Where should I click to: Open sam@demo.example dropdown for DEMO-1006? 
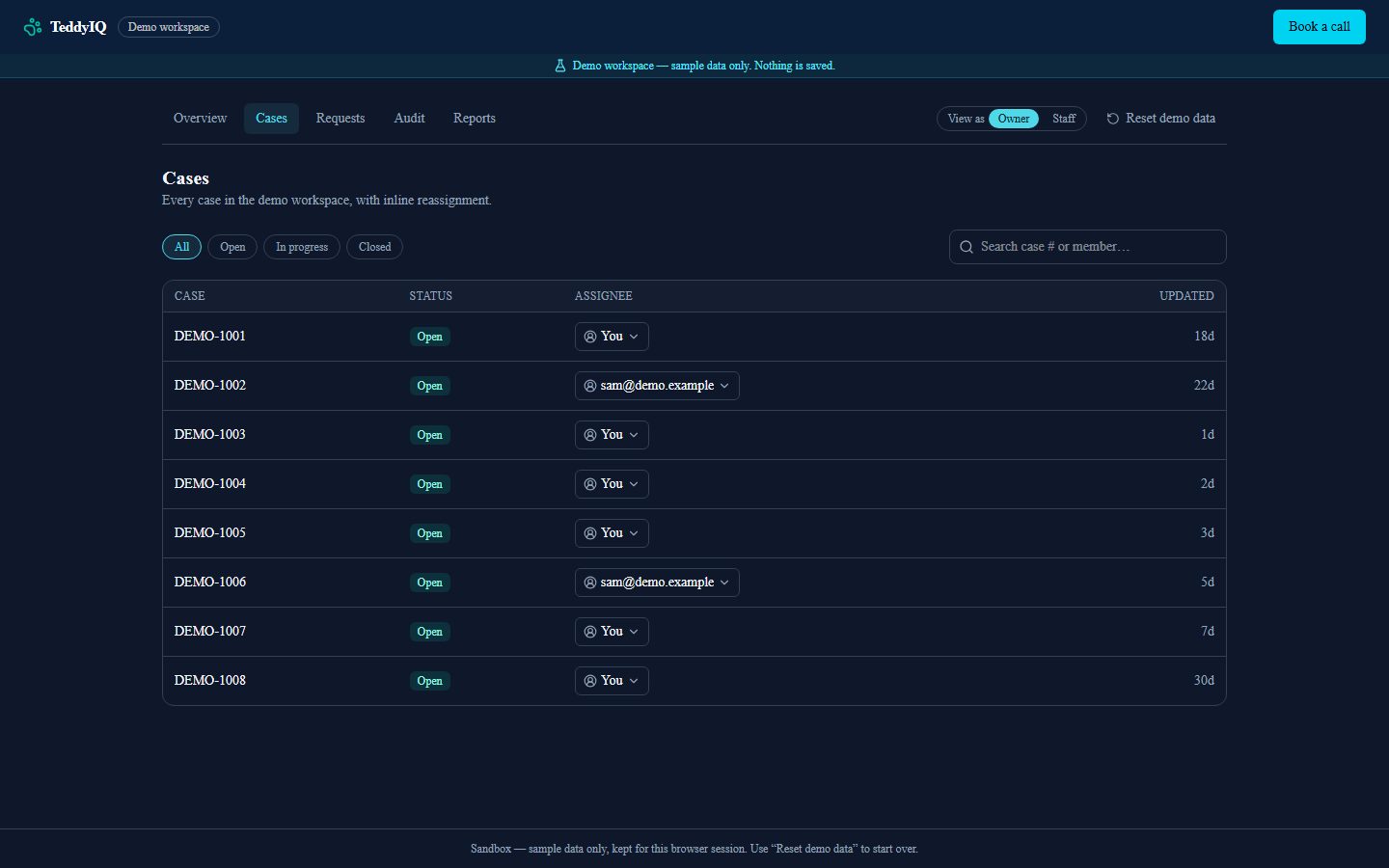pos(657,583)
